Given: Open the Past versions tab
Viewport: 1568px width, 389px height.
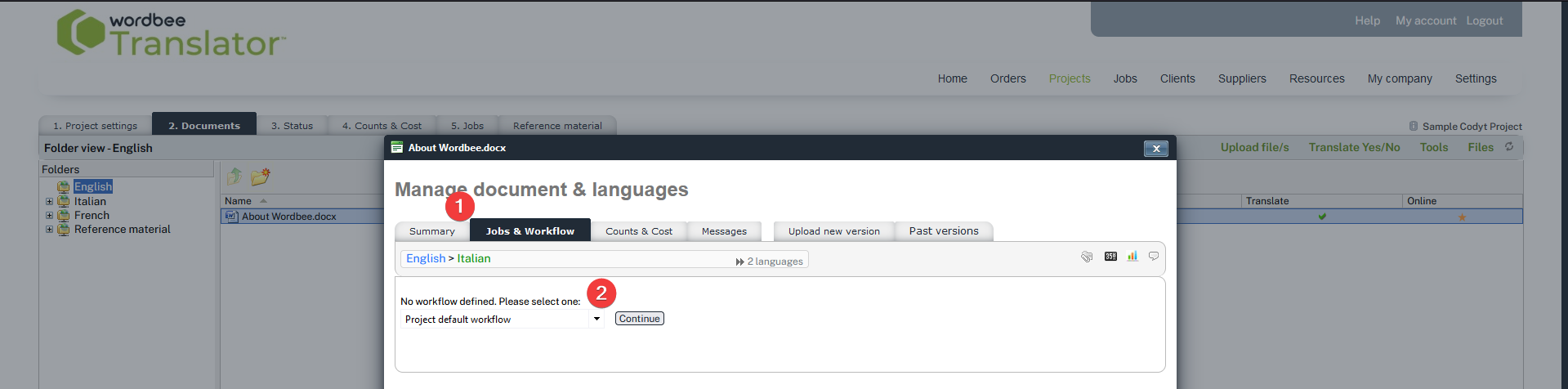Looking at the screenshot, I should click(x=943, y=231).
